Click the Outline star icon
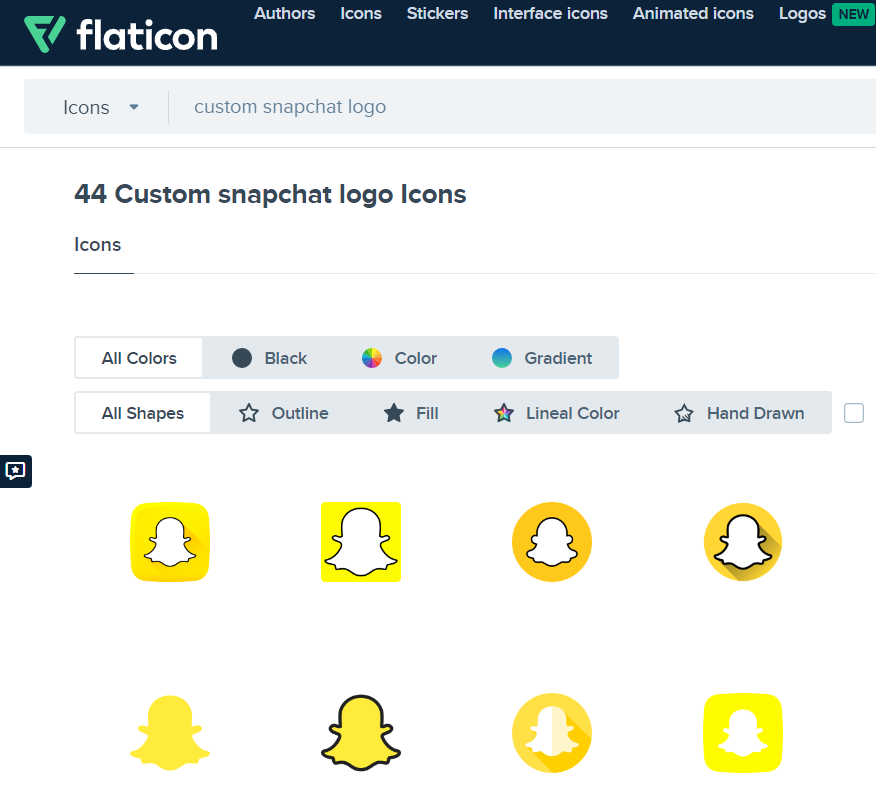Viewport: 876px width, 799px height. (249, 413)
